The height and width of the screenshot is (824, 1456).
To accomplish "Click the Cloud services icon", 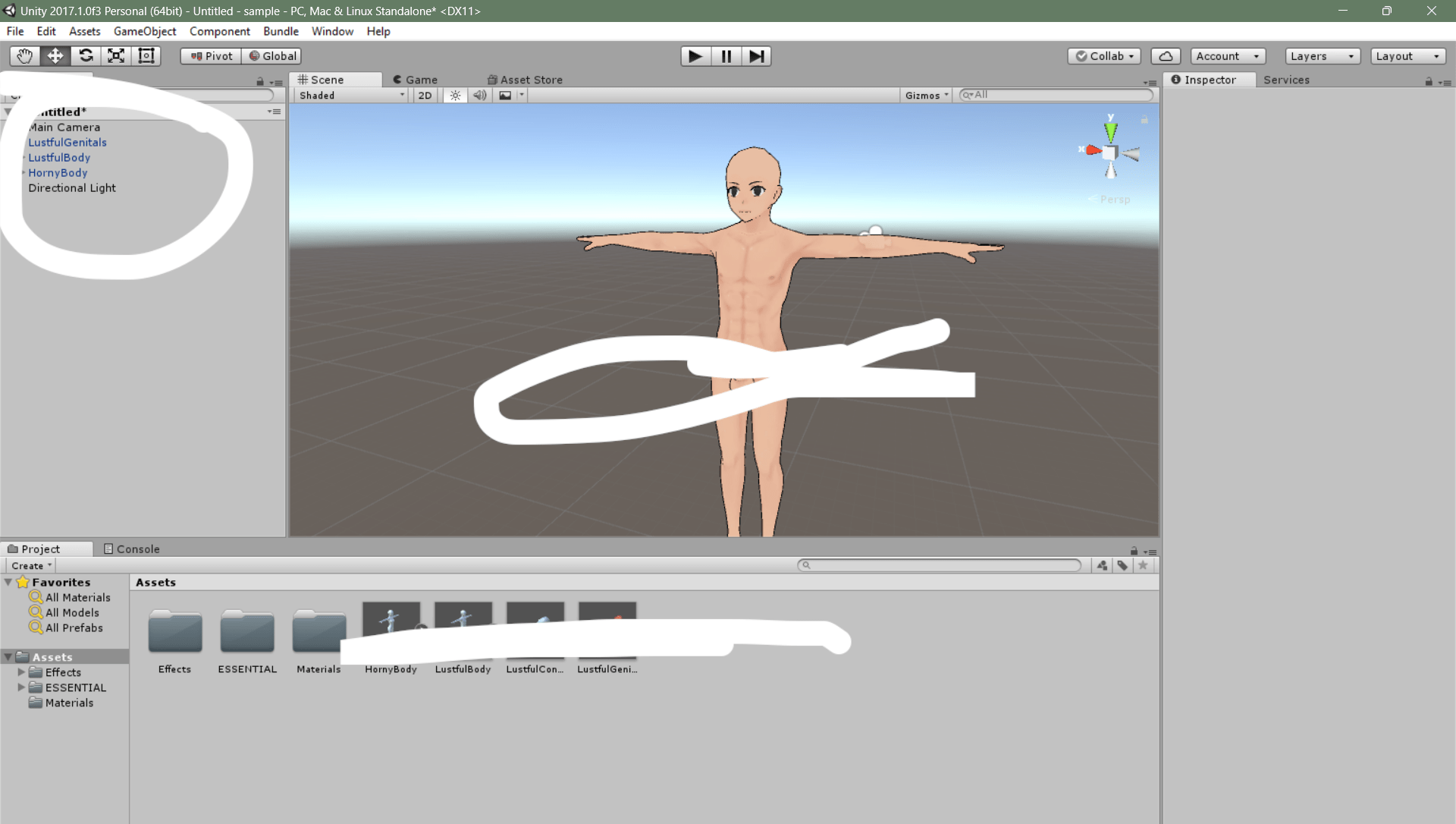I will (x=1166, y=56).
